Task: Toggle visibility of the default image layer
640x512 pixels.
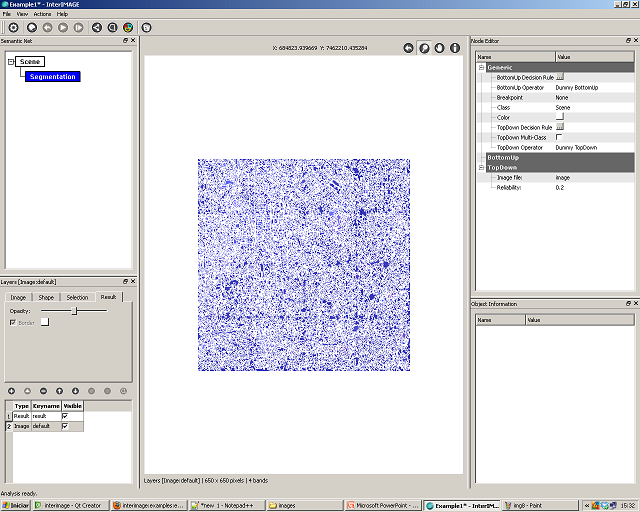Action: (x=65, y=426)
